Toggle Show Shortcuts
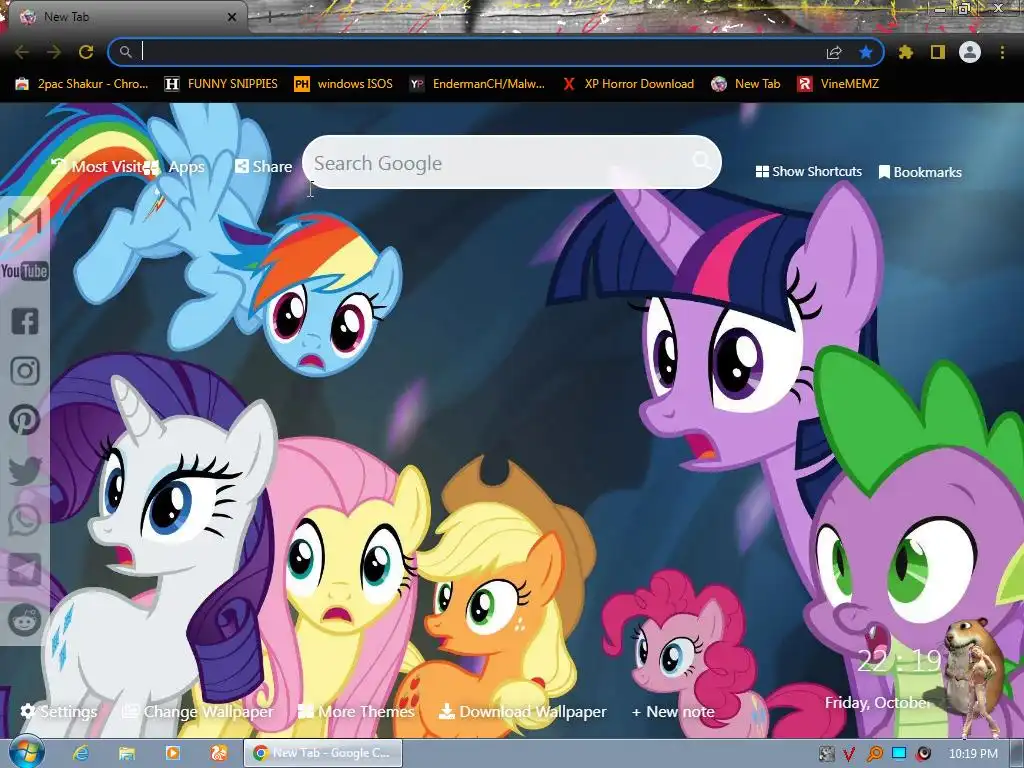The image size is (1024, 768). point(808,172)
